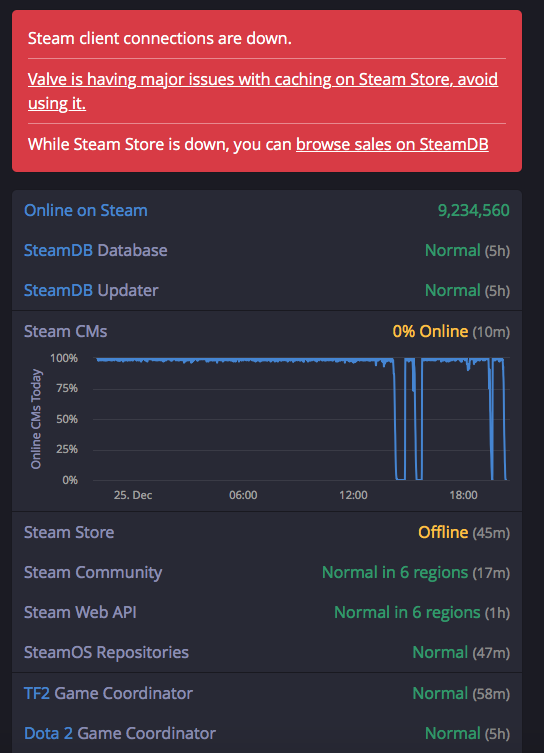
Task: Click the Offline status for Steam Store
Action: click(x=443, y=532)
